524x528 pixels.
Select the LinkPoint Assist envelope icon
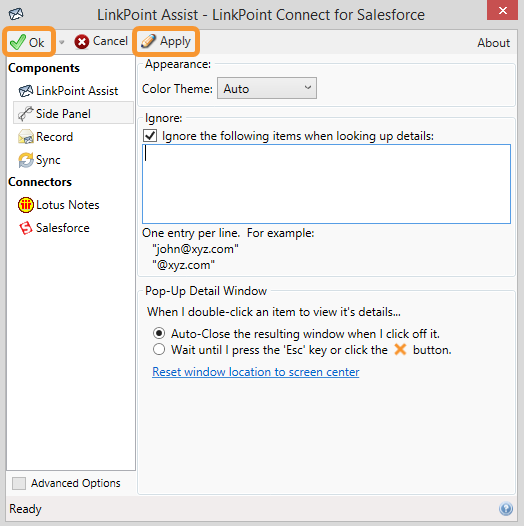(26, 91)
